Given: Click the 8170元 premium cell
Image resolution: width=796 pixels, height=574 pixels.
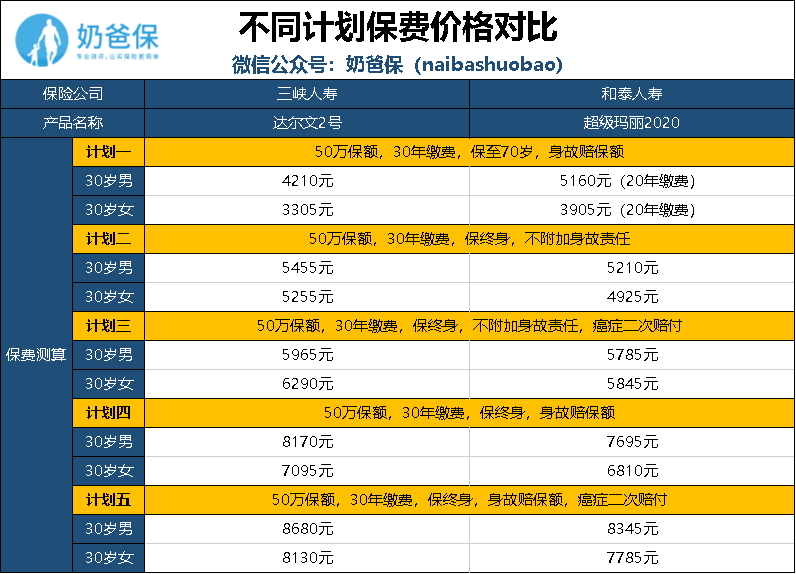Looking at the screenshot, I should tap(307, 442).
